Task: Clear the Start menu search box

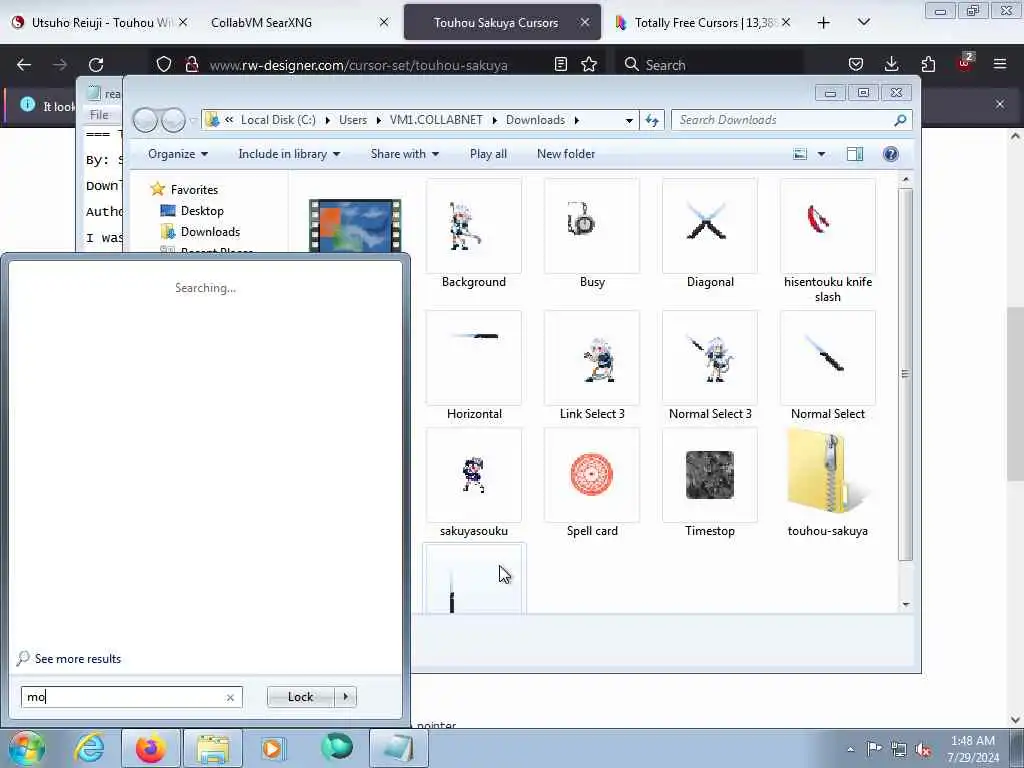Action: (x=230, y=697)
